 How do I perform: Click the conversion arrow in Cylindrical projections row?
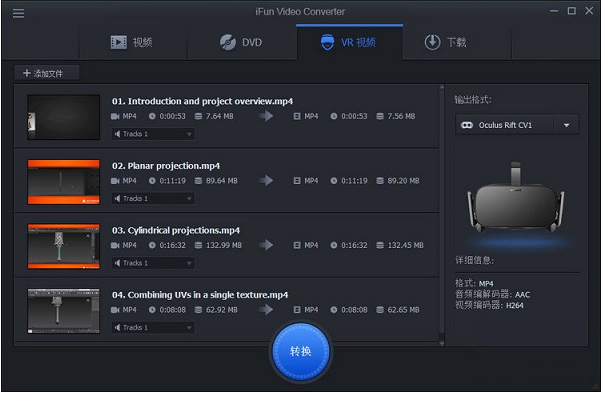266,245
